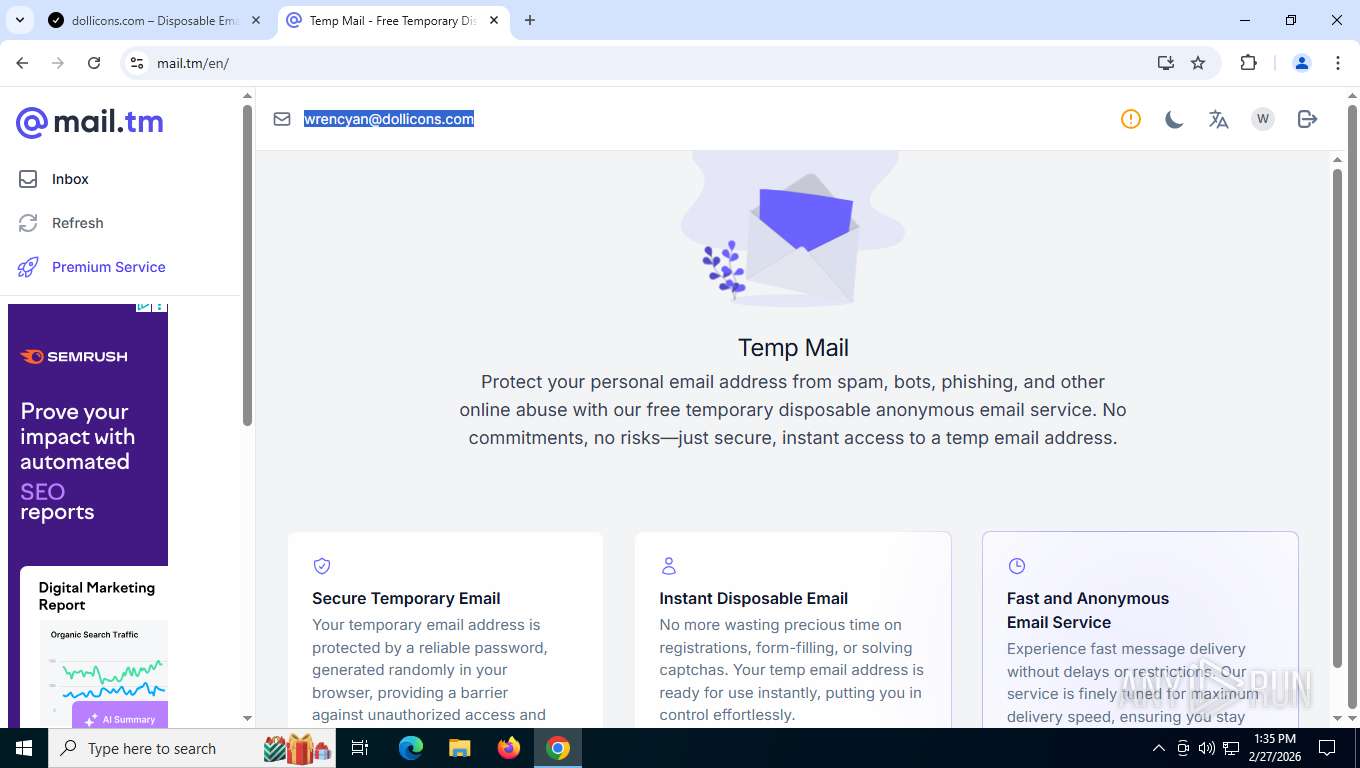Click the volume speaker icon

click(x=1207, y=748)
